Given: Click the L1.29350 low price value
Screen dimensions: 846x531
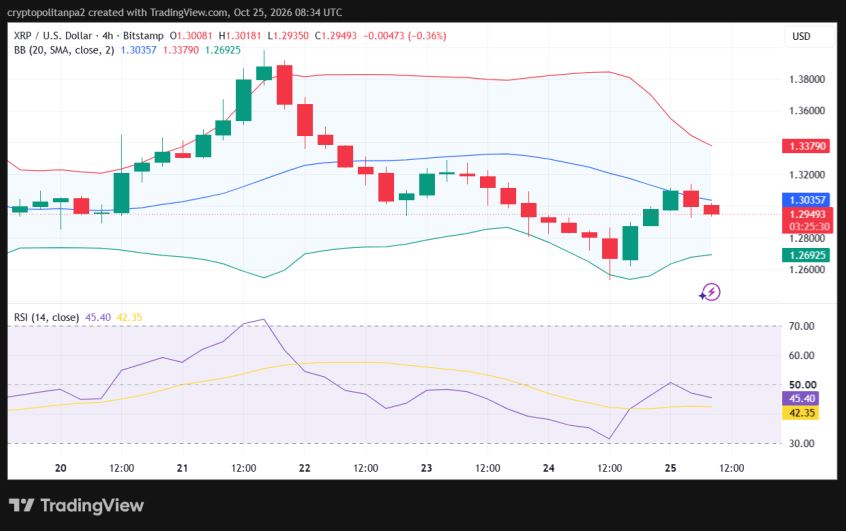Looking at the screenshot, I should pos(288,36).
